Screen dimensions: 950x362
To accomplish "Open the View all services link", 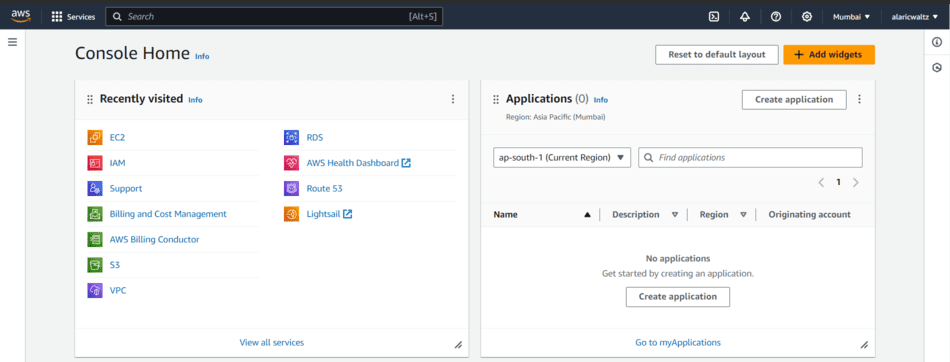I will (x=271, y=343).
